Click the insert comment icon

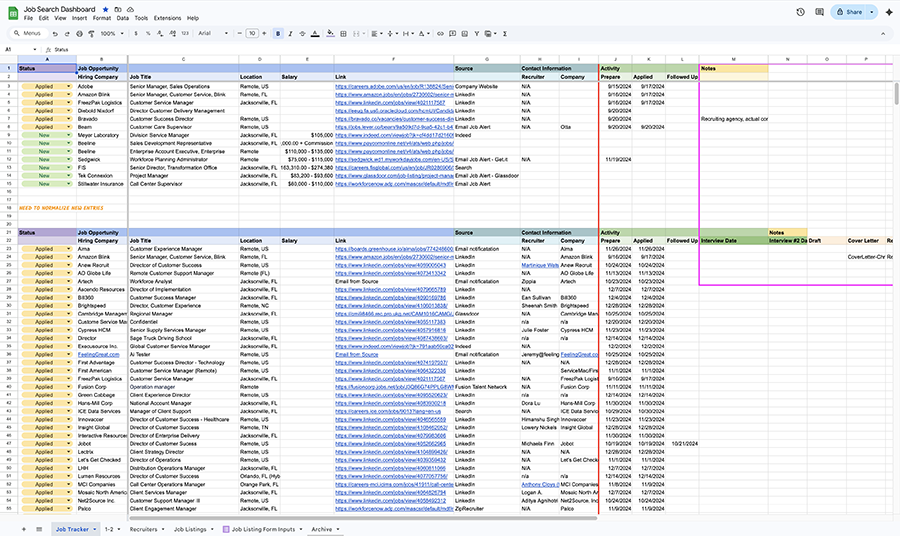(452, 34)
